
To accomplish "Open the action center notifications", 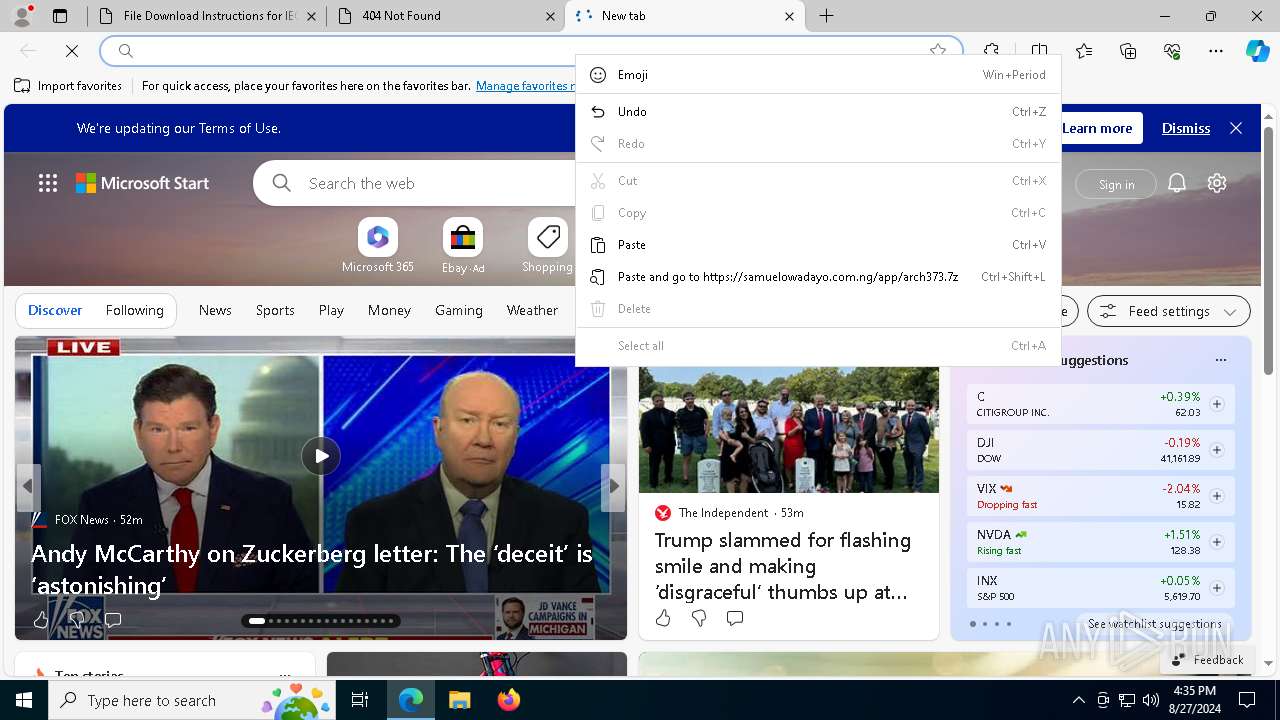I will click(x=1247, y=701).
